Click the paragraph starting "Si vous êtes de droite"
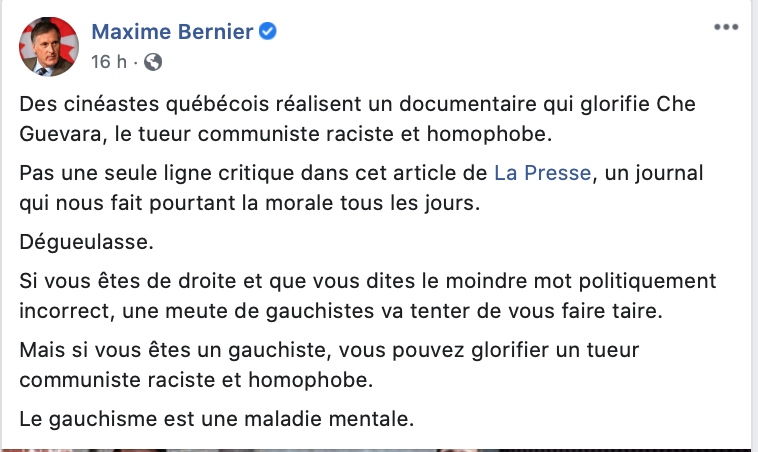Image resolution: width=758 pixels, height=452 pixels. tap(367, 296)
